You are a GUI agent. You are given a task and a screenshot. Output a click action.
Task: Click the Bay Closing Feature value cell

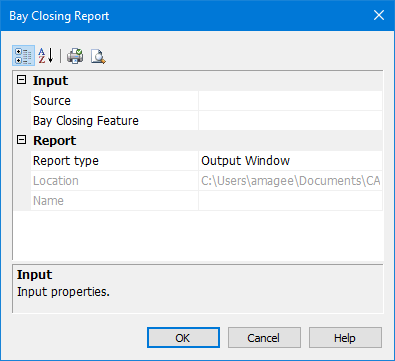click(290, 121)
